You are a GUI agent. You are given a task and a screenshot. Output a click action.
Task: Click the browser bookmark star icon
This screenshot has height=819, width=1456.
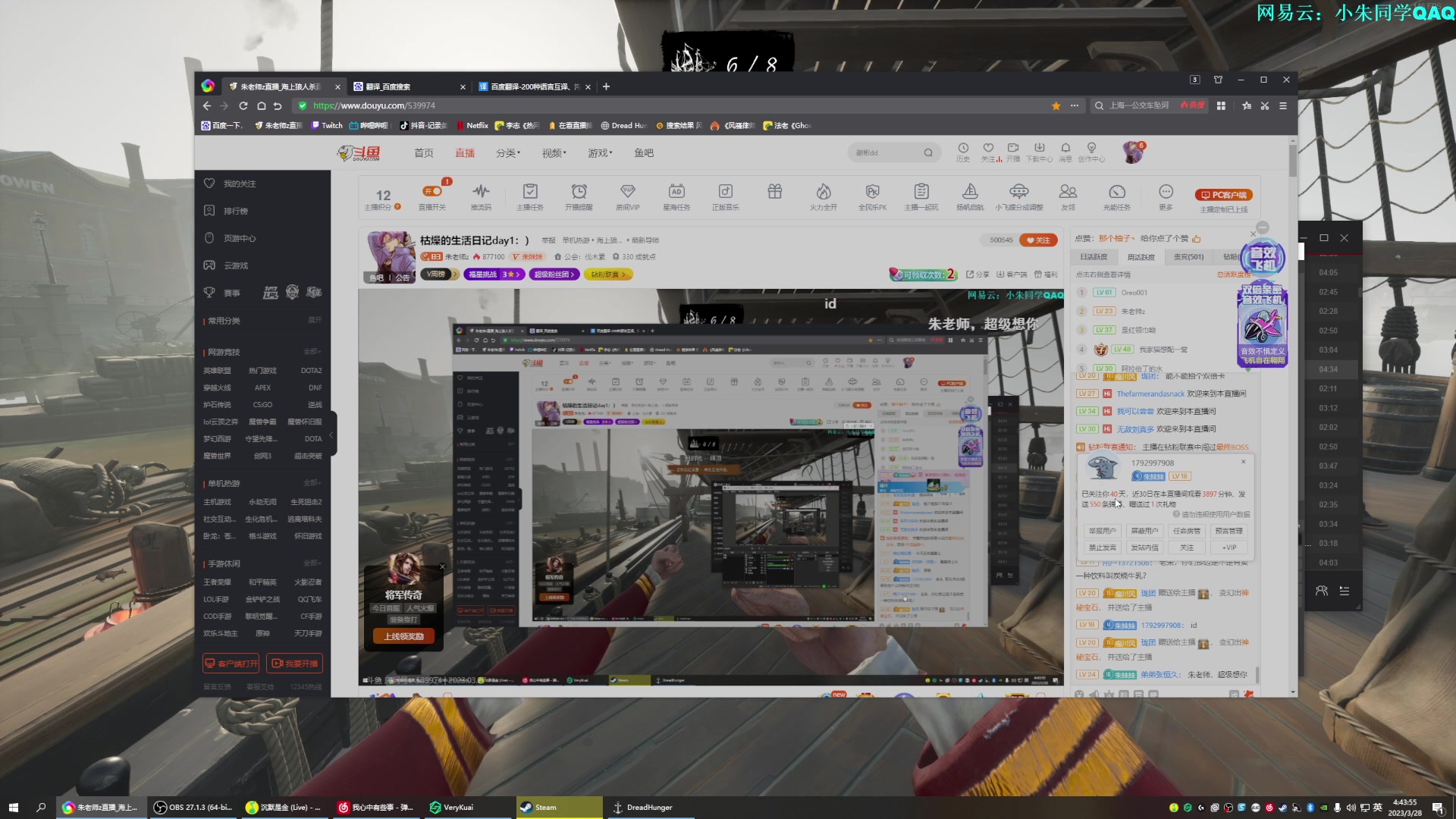(x=1056, y=106)
